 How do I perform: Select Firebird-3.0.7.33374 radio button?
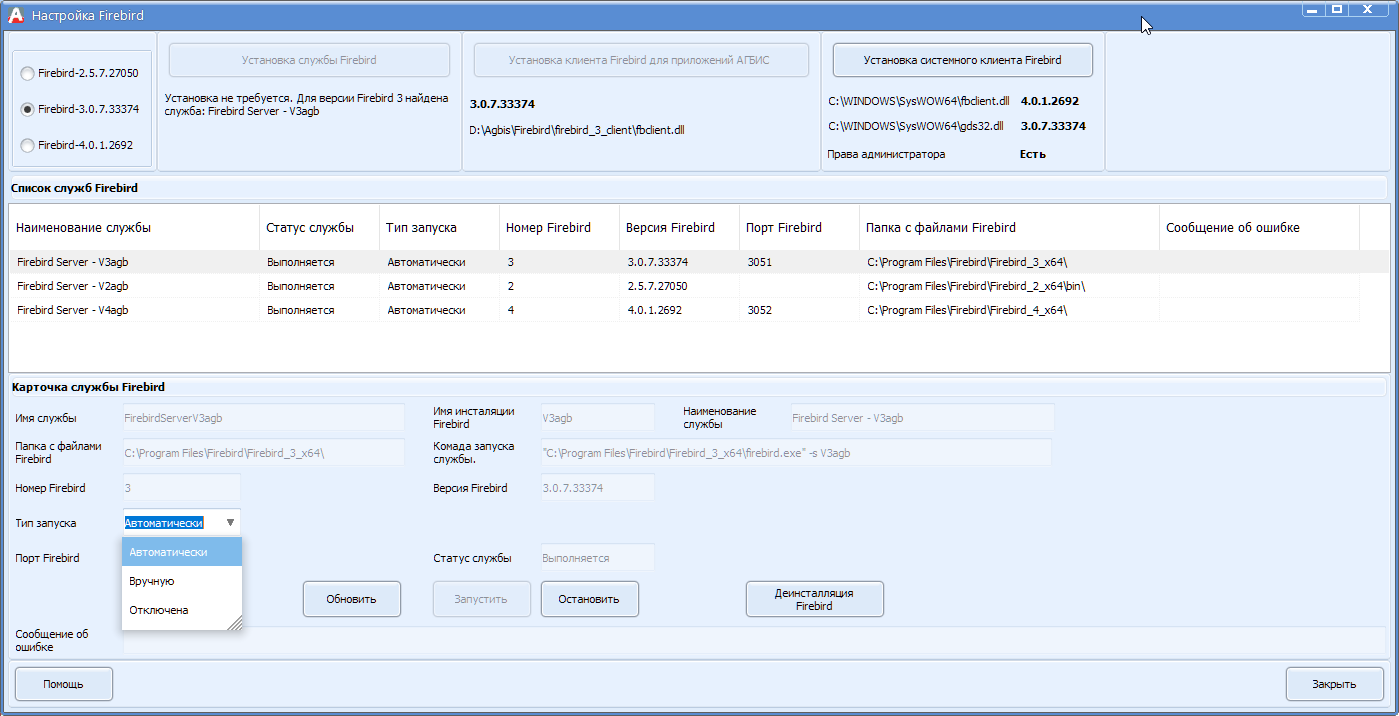tap(79, 109)
